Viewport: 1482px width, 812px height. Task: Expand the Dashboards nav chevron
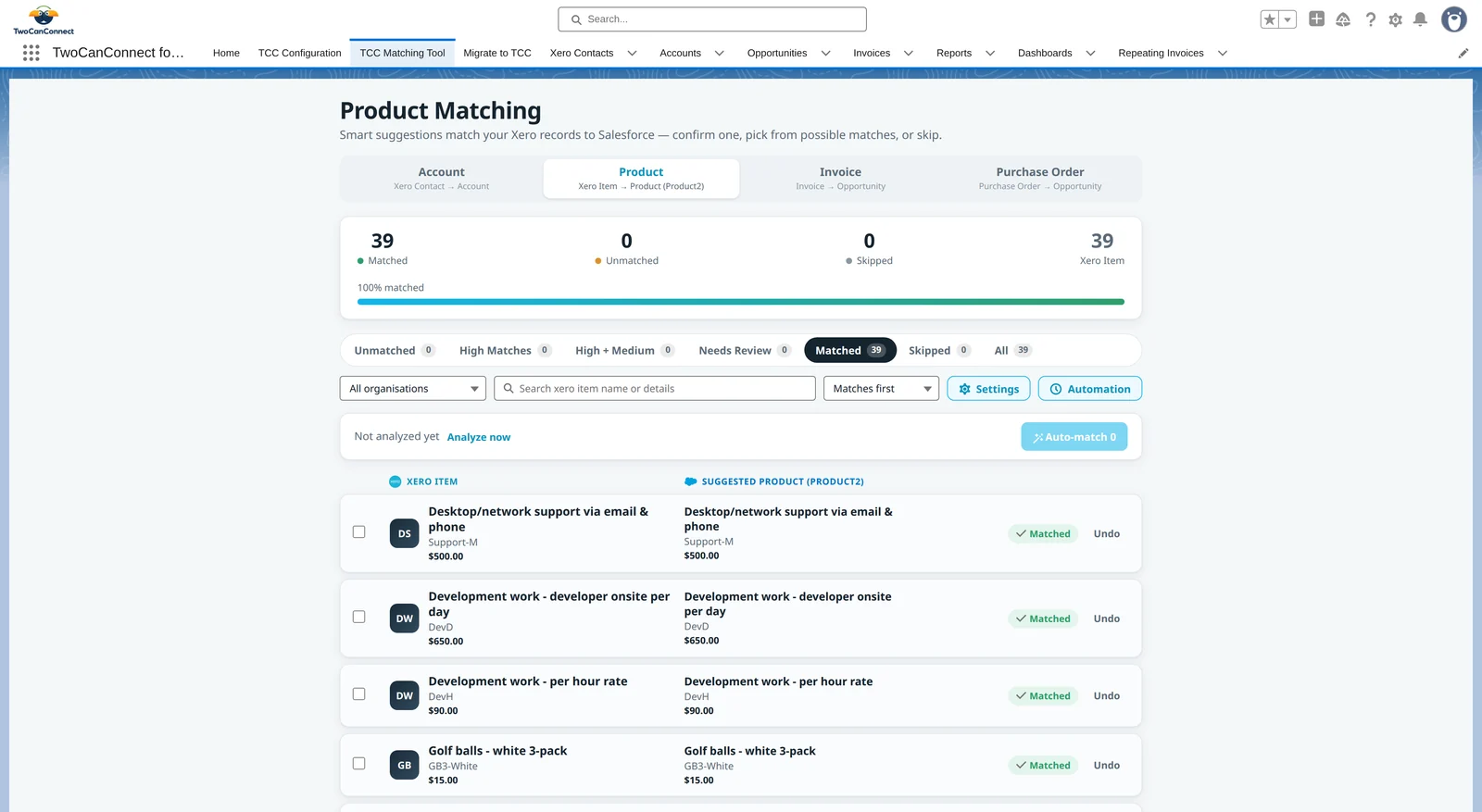[x=1090, y=53]
